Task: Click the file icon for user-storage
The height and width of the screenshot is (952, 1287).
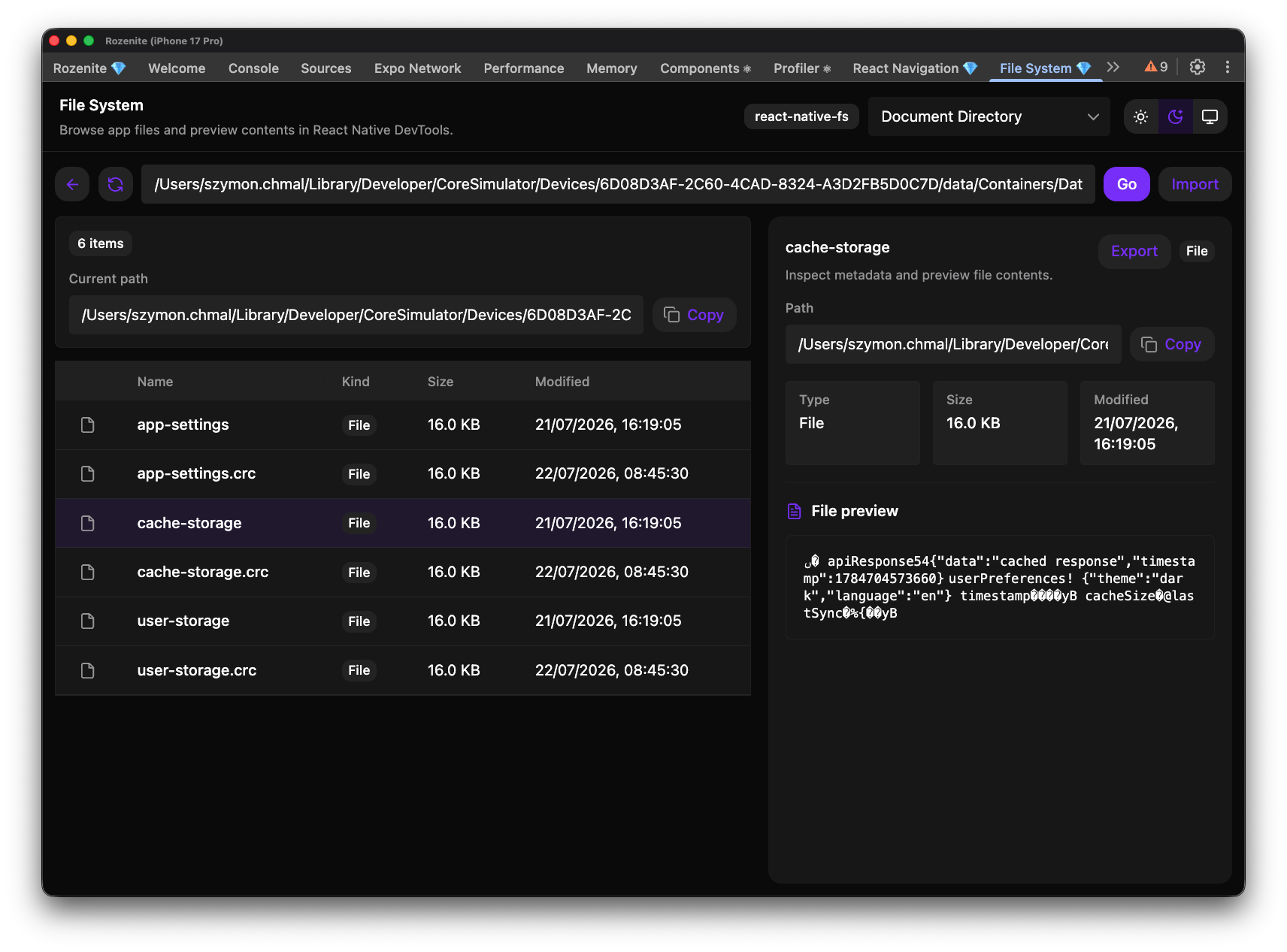Action: click(88, 621)
